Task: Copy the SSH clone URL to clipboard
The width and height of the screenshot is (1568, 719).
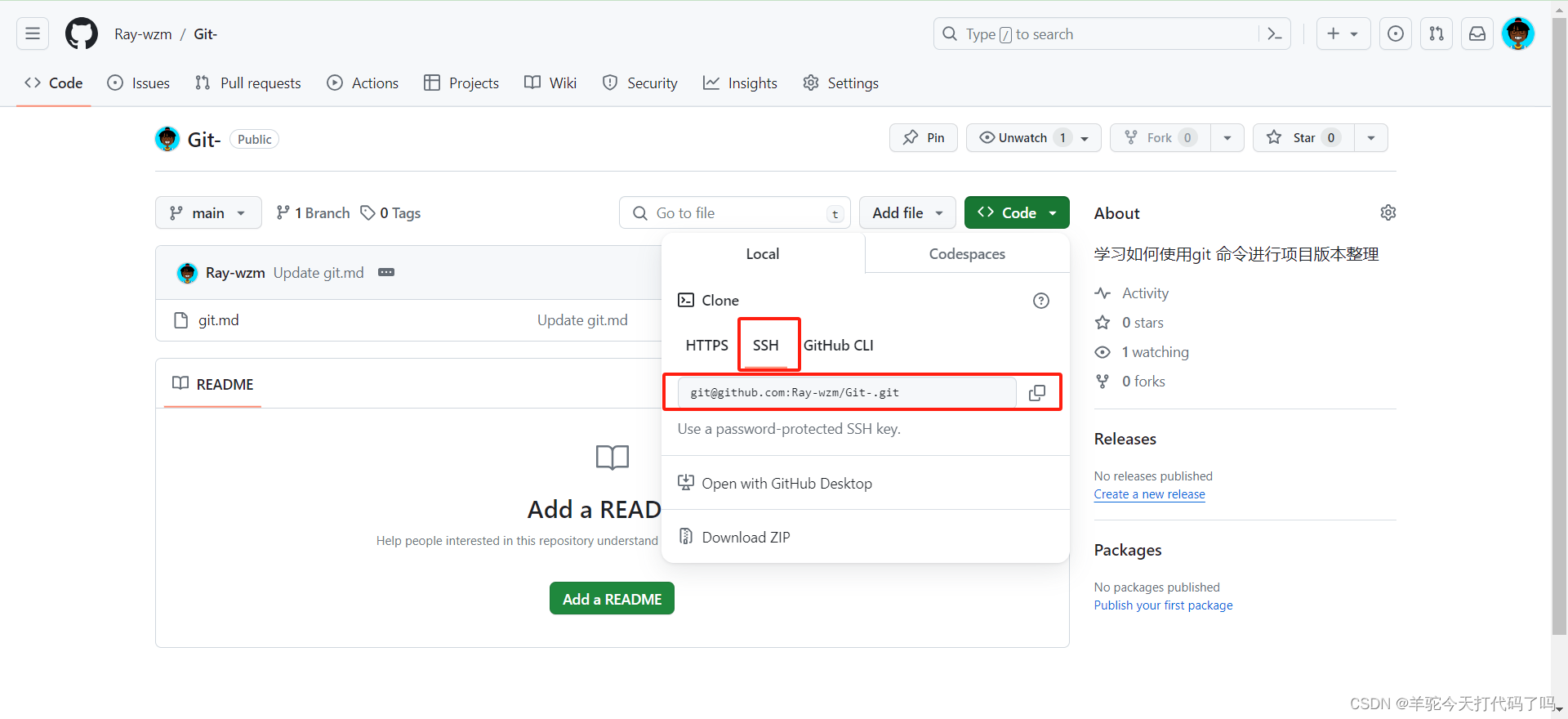Action: click(x=1037, y=393)
